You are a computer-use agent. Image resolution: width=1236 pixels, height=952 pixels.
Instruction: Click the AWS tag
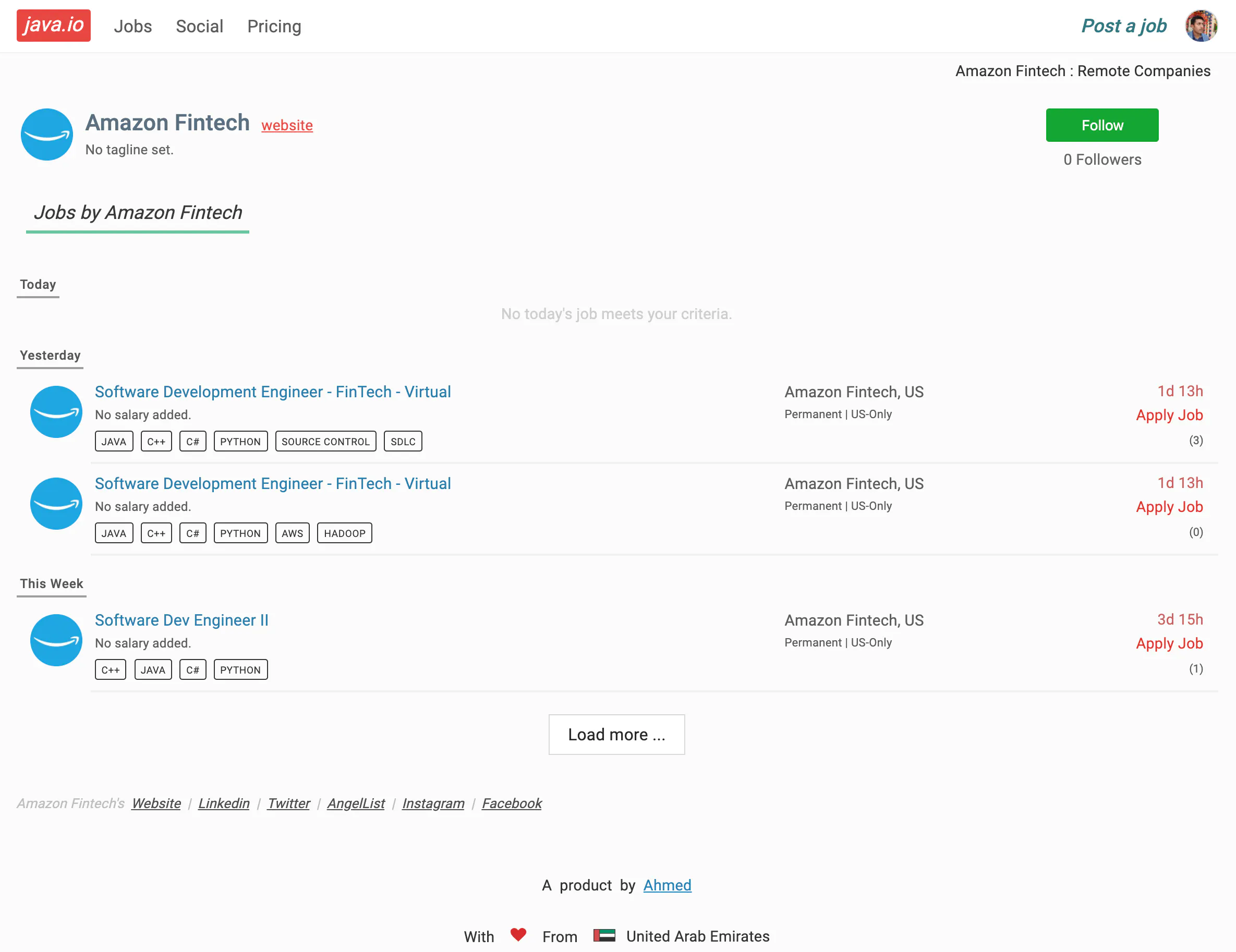[292, 533]
